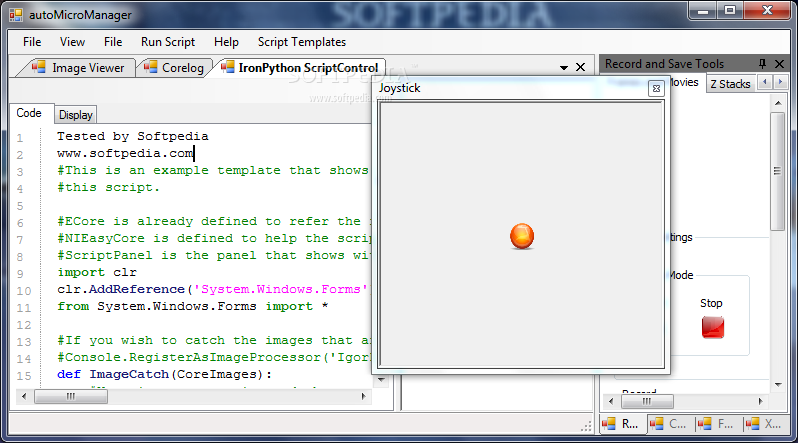
Task: Click code editor scroll down arrow
Action: 381,380
